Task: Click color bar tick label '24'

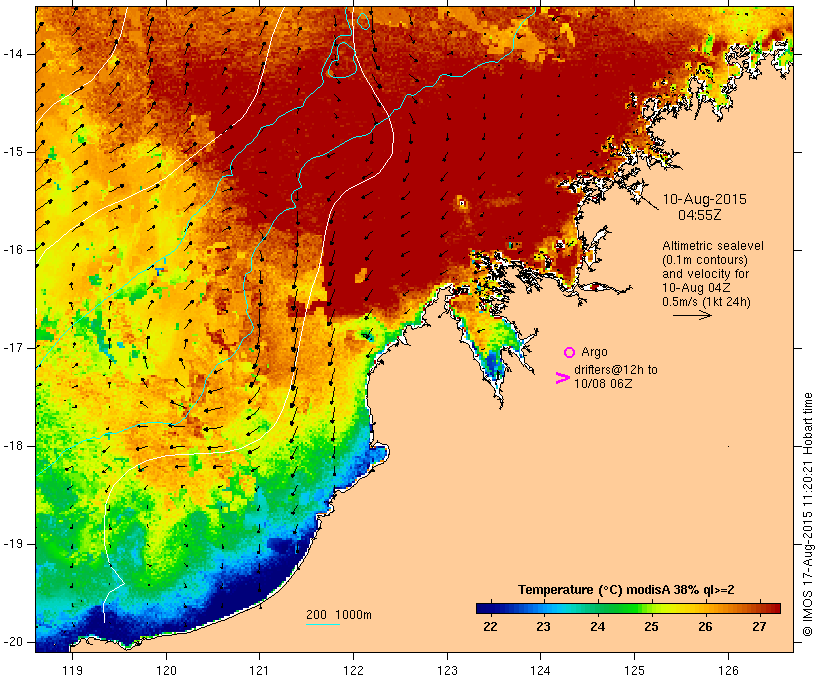Action: (598, 627)
